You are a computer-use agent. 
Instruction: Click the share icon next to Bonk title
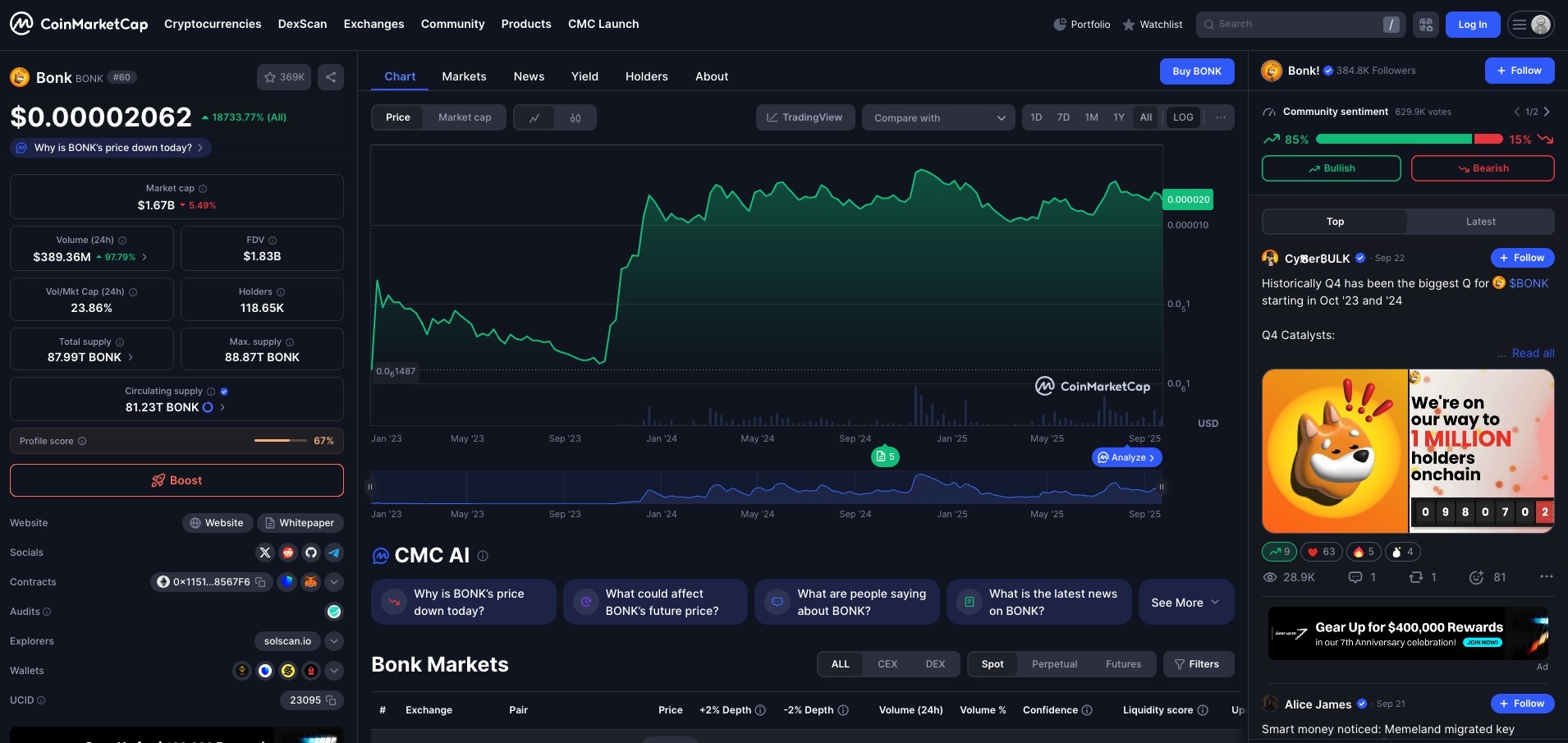pyautogui.click(x=330, y=77)
